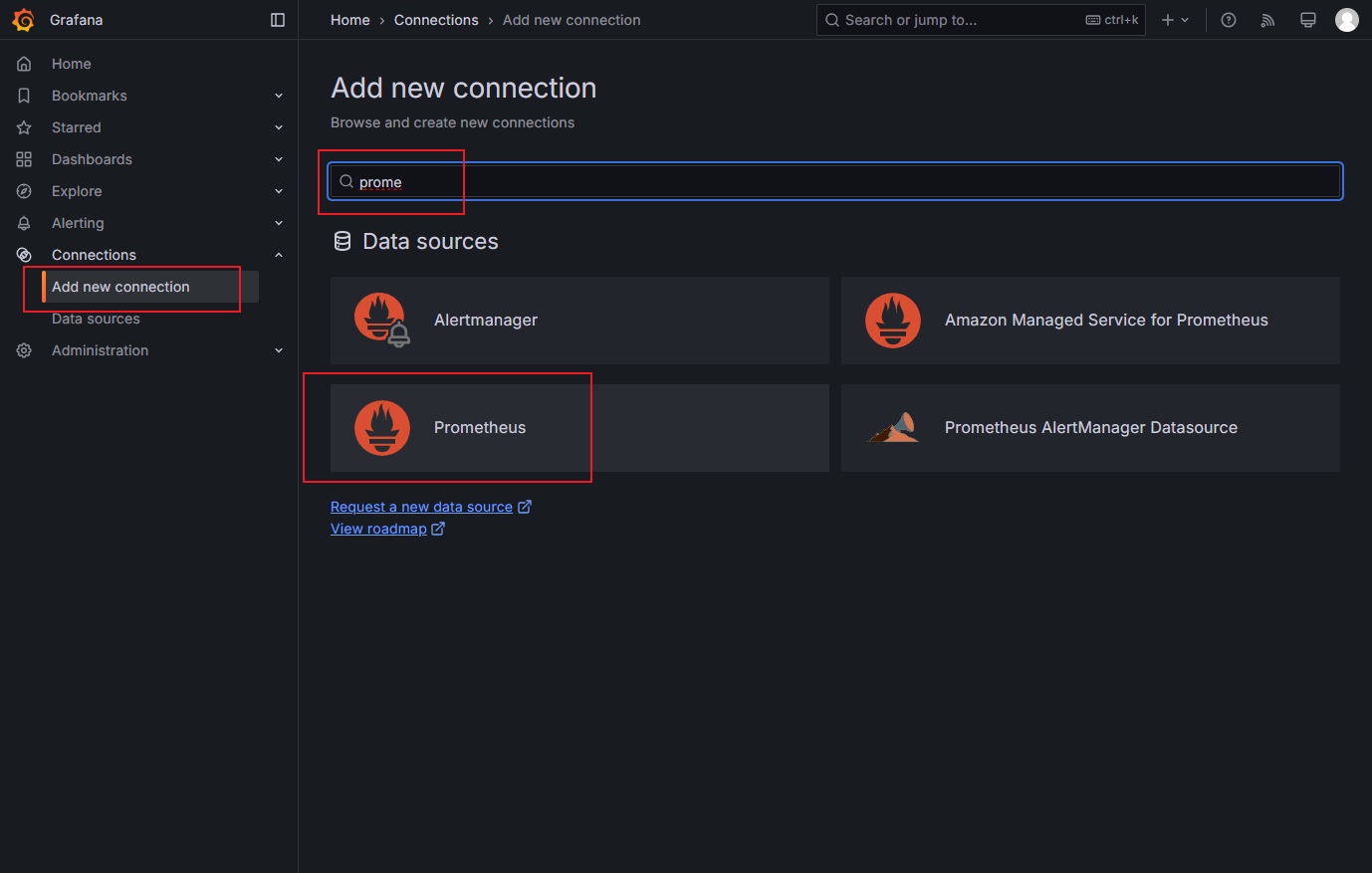Open Starred in the sidebar menu
This screenshot has height=873, width=1372.
[x=77, y=127]
